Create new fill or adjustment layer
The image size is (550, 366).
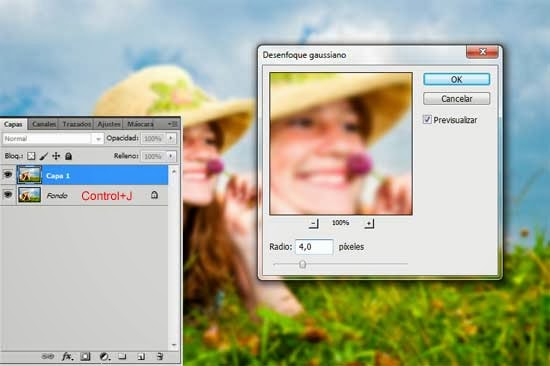pyautogui.click(x=104, y=357)
